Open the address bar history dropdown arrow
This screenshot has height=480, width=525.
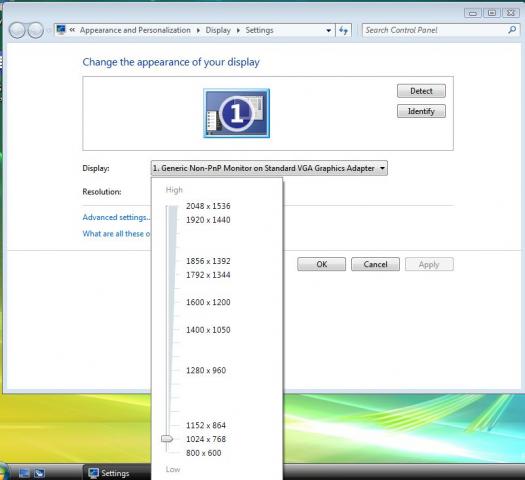pos(328,30)
